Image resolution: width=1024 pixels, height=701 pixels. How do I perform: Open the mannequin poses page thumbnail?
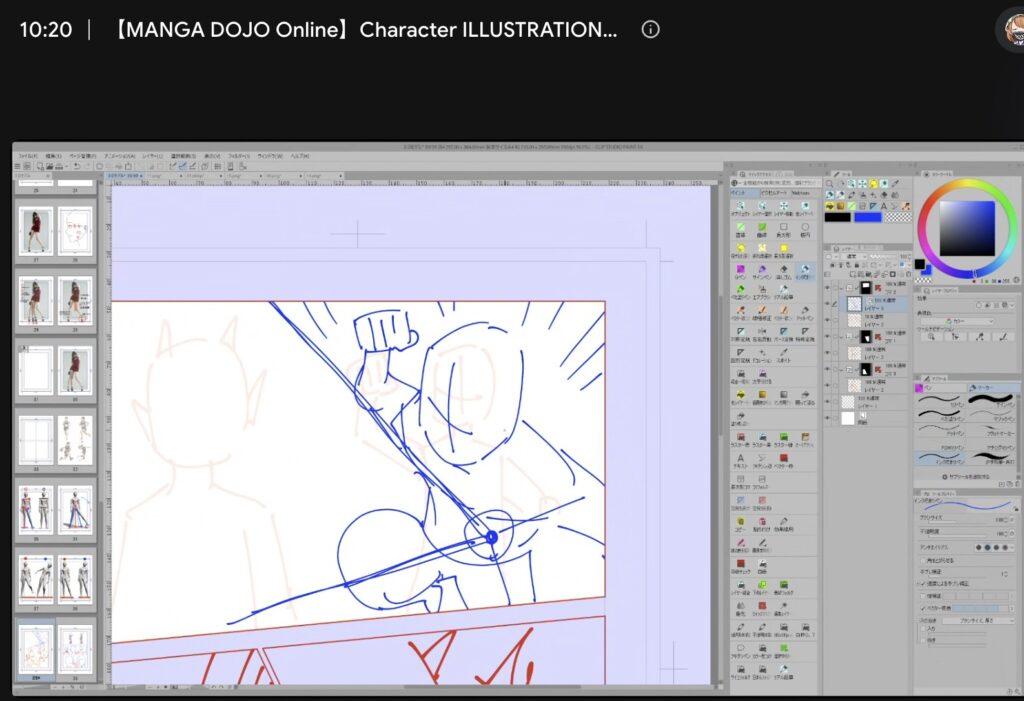(x=74, y=438)
